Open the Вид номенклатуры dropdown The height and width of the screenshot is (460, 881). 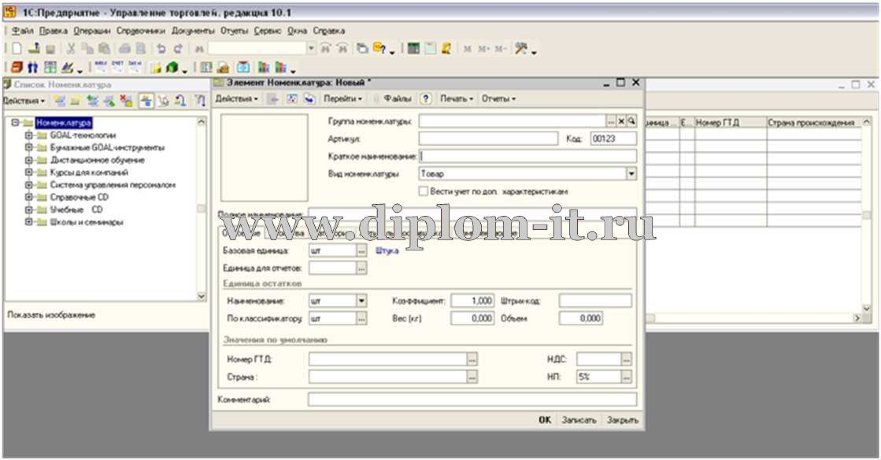click(631, 173)
